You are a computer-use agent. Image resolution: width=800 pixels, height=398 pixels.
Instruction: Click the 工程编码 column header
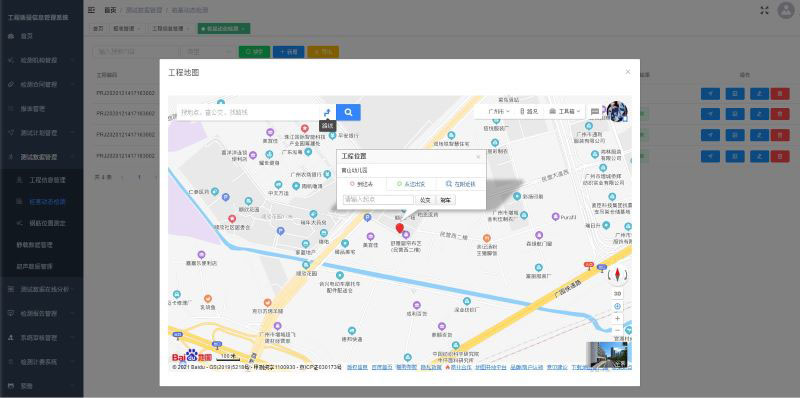click(x=107, y=75)
